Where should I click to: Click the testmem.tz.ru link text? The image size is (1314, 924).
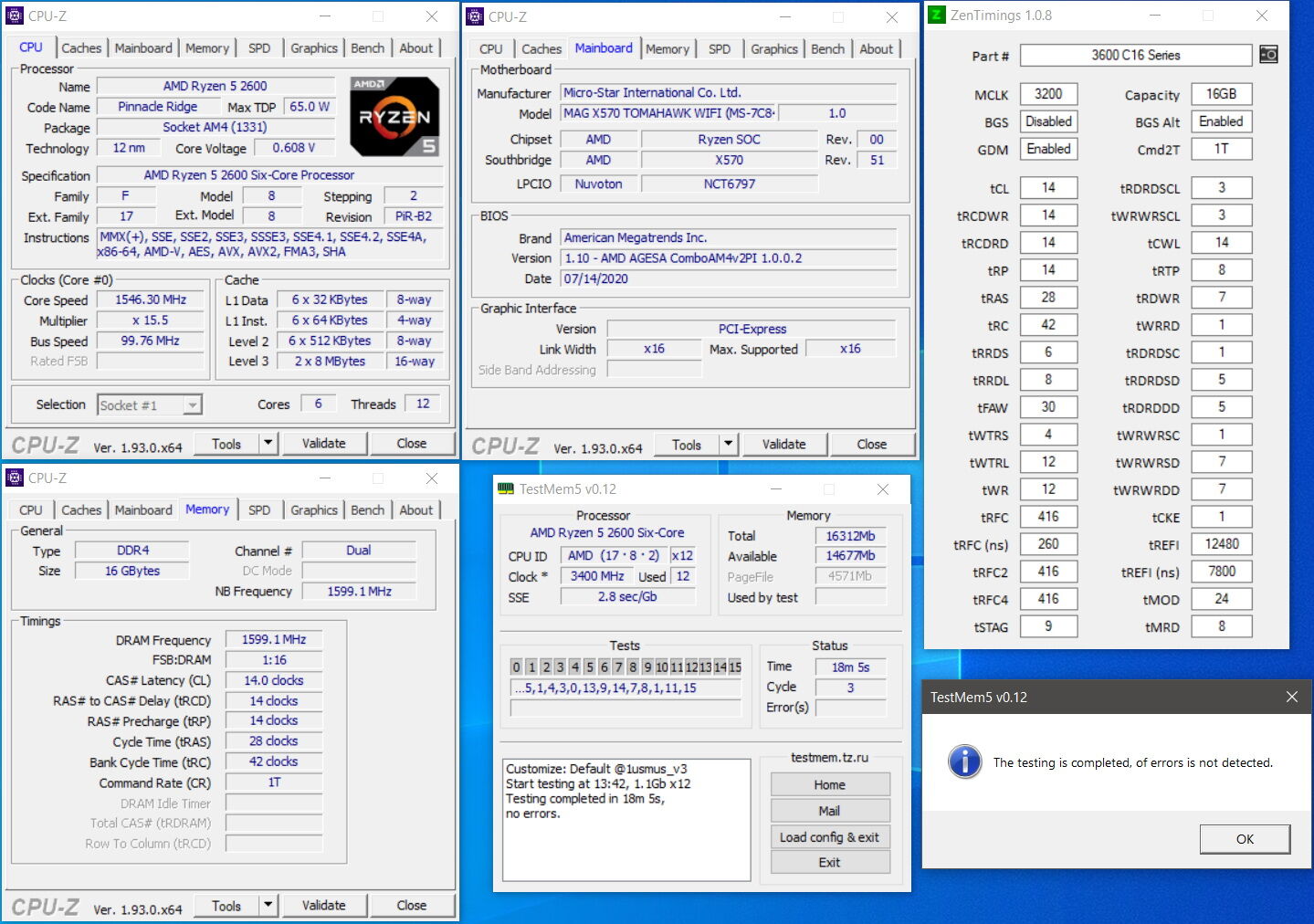click(x=829, y=757)
